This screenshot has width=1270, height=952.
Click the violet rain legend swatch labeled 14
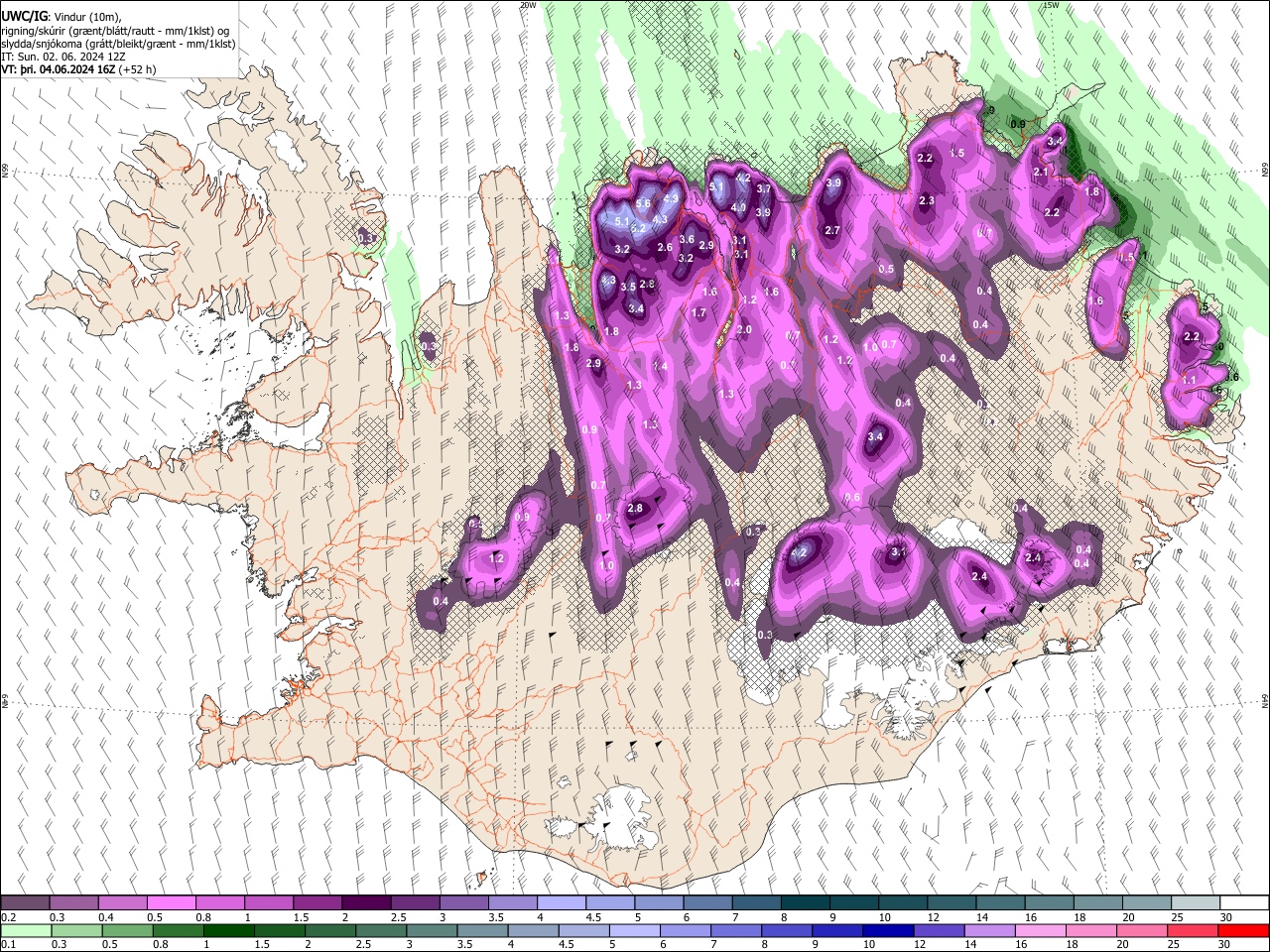pos(990,931)
